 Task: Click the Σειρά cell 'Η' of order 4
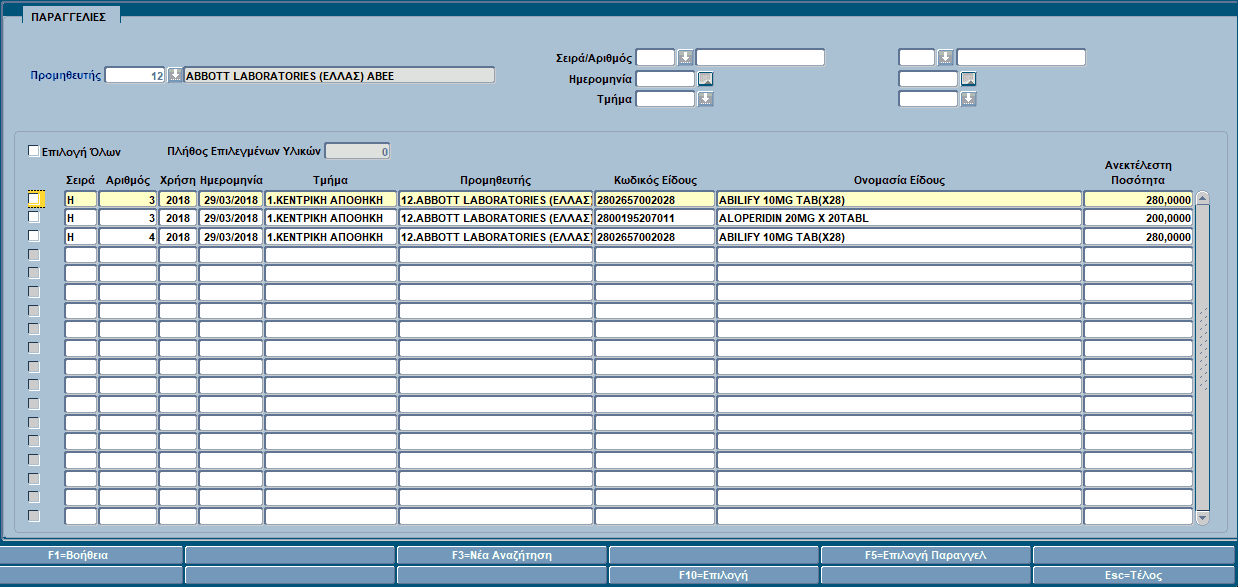point(81,236)
